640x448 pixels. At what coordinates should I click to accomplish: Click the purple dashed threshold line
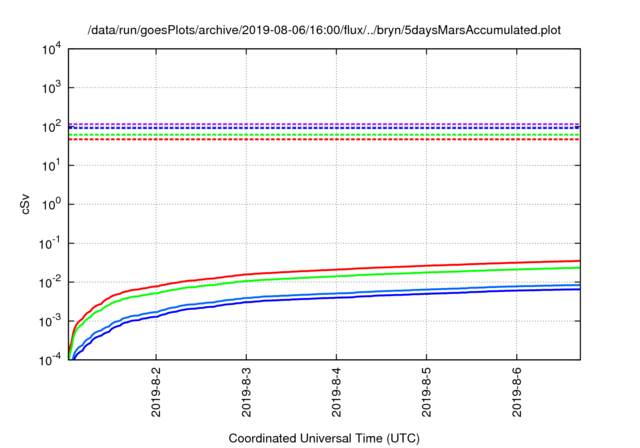pyautogui.click(x=324, y=124)
